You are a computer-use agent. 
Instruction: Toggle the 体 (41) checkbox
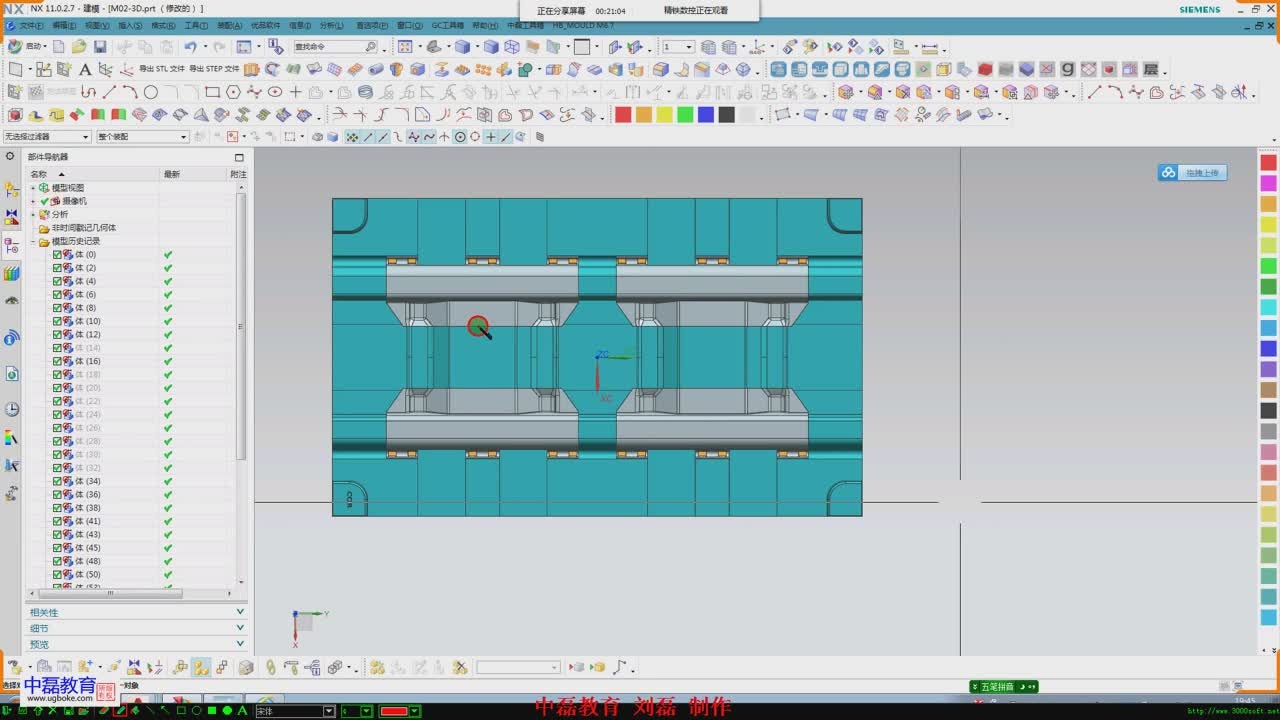pos(57,521)
